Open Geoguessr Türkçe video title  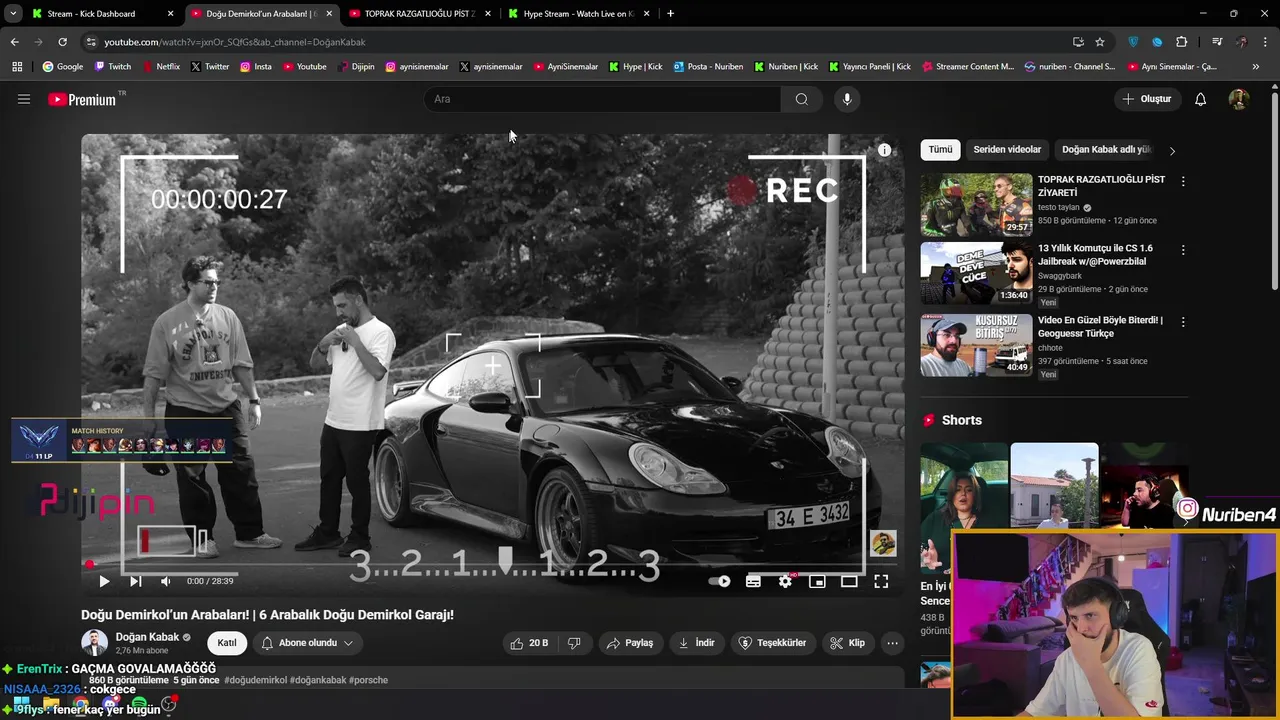click(x=1100, y=327)
